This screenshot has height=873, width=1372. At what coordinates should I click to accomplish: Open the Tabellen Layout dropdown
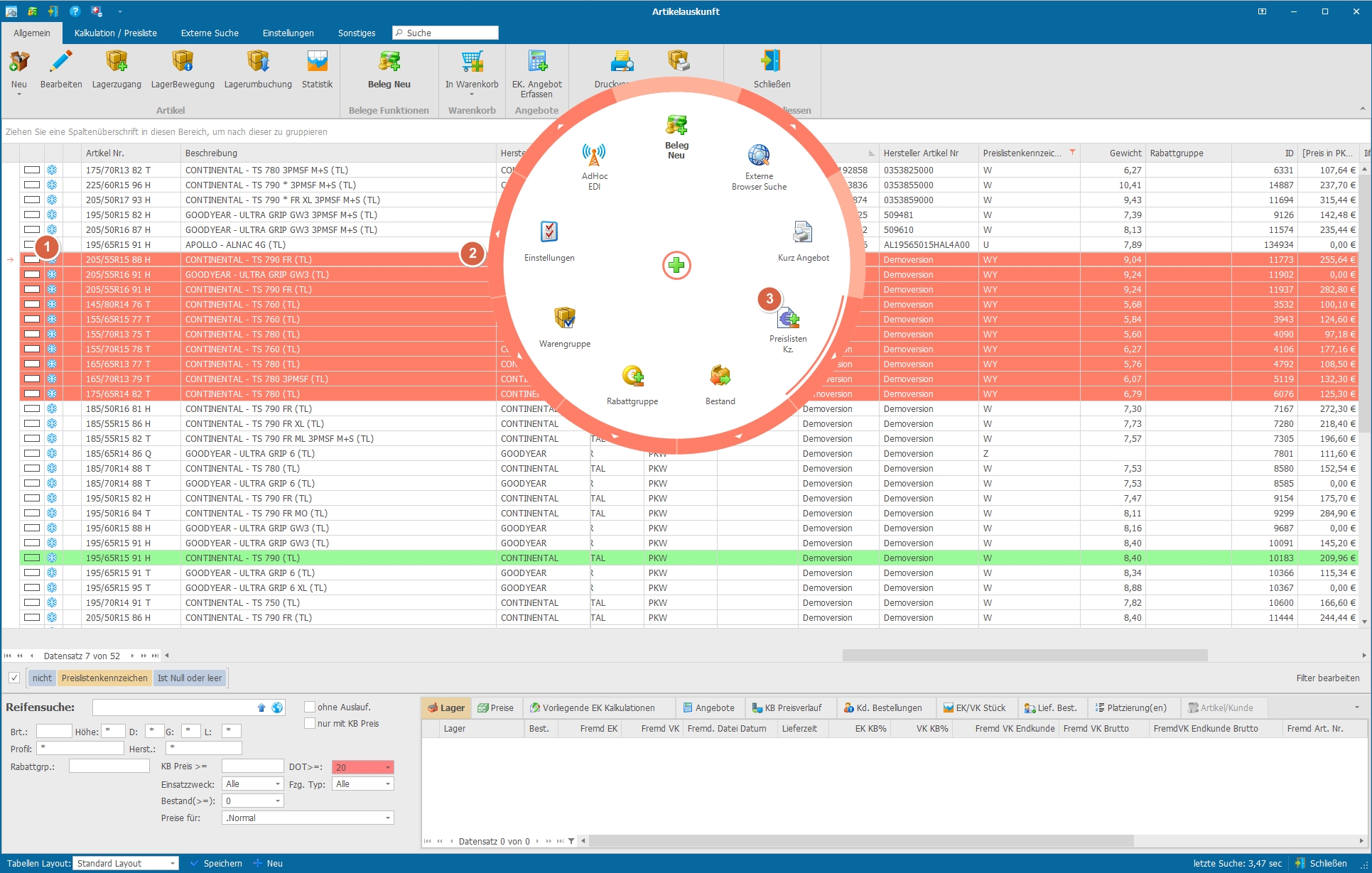click(x=173, y=863)
